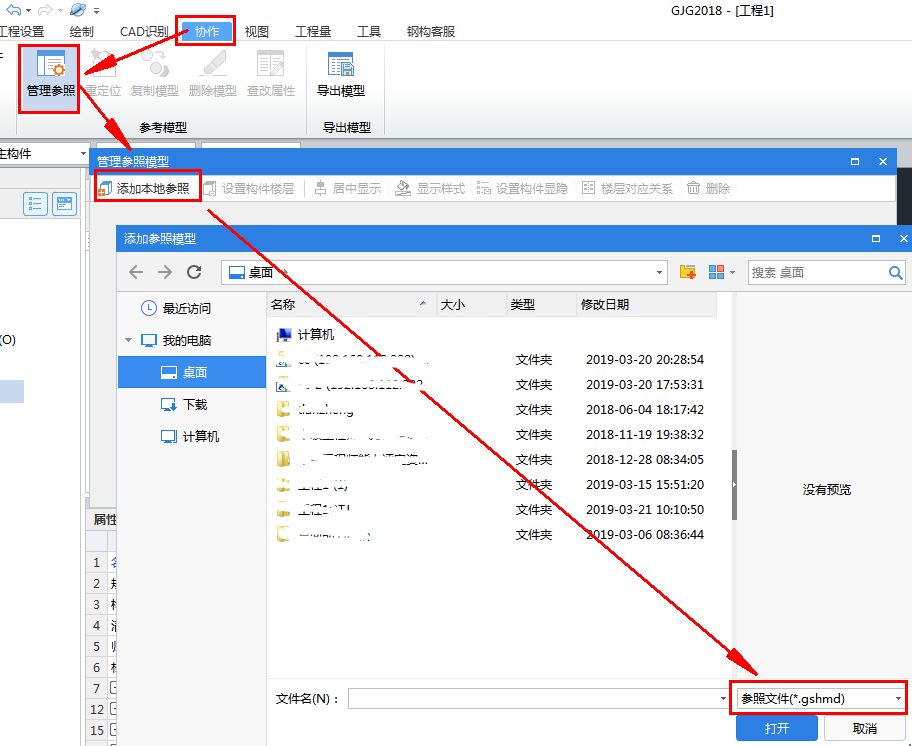This screenshot has height=746, width=912.
Task: Click the back navigation arrow
Action: [x=136, y=272]
